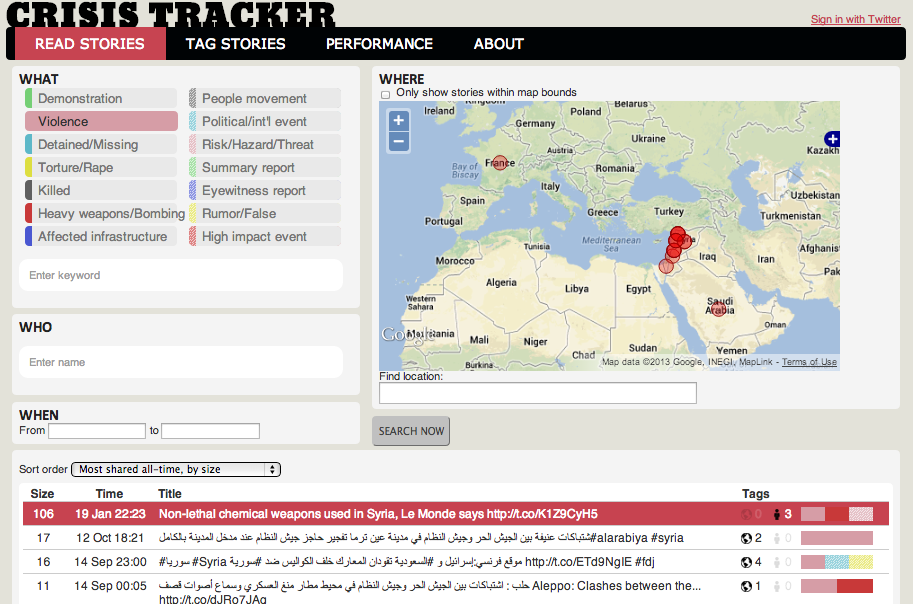
Task: Click person icon in highlighted story row
Action: click(775, 514)
